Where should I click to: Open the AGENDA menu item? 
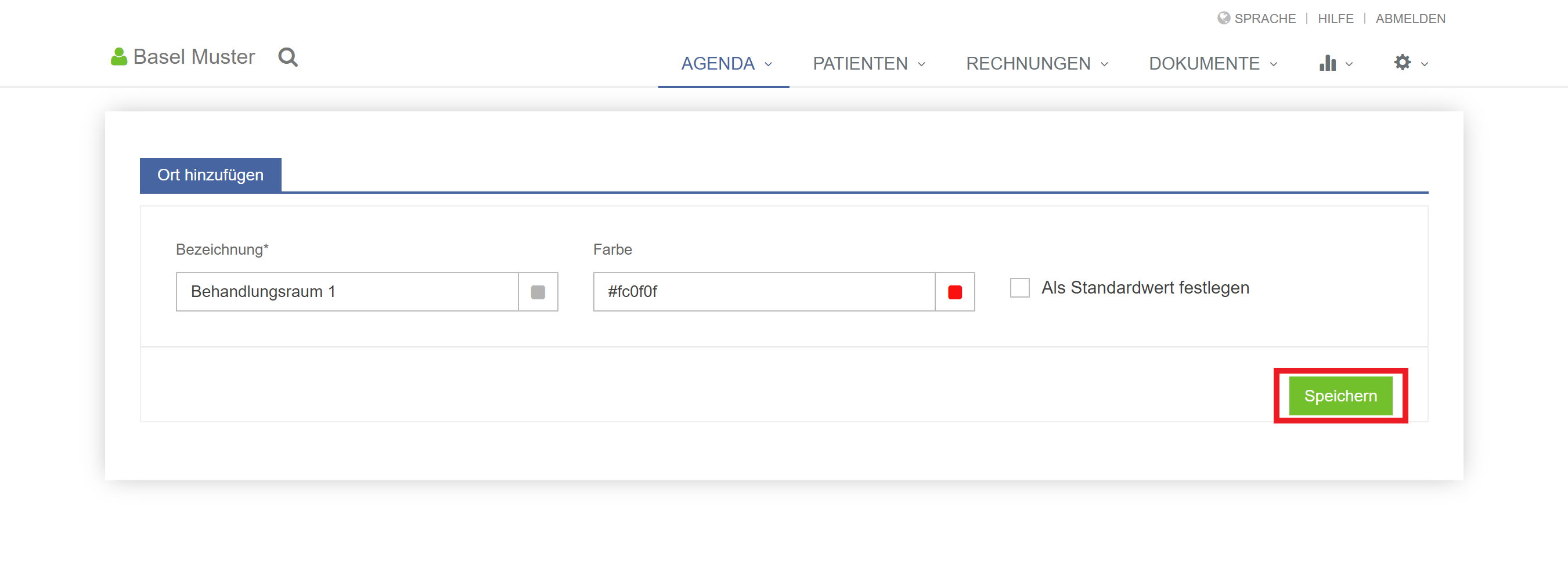tap(718, 63)
